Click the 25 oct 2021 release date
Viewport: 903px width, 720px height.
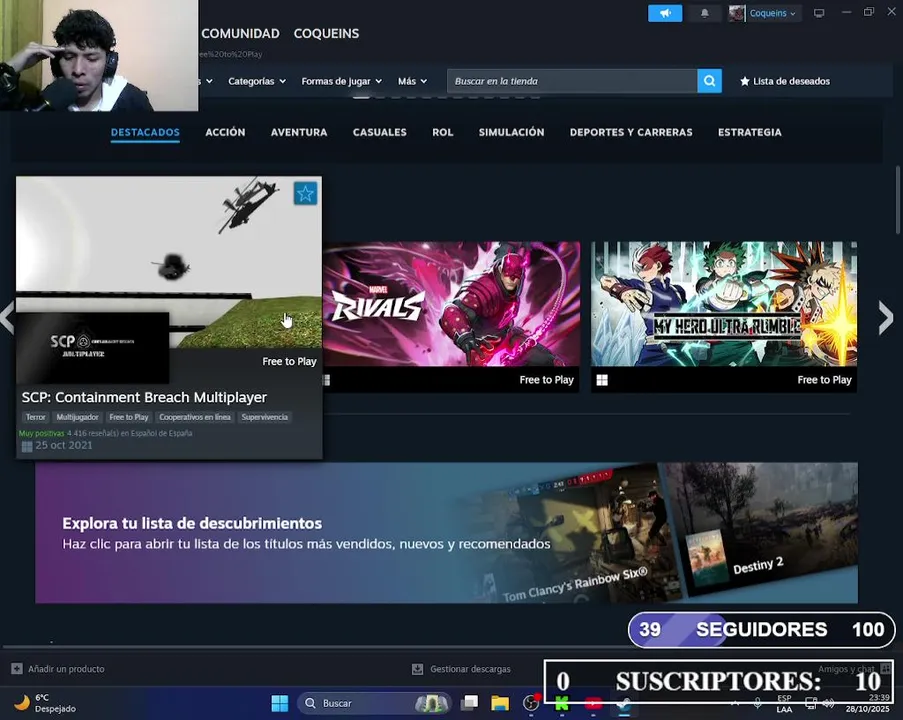pyautogui.click(x=63, y=445)
